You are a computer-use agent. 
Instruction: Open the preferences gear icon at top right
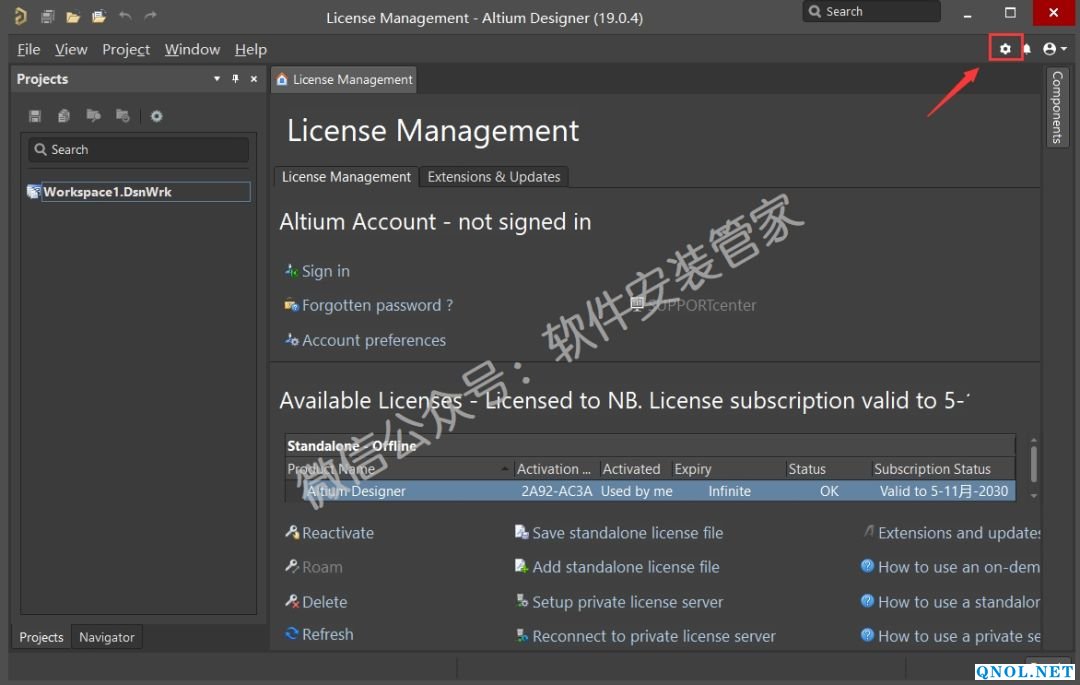pos(1005,49)
